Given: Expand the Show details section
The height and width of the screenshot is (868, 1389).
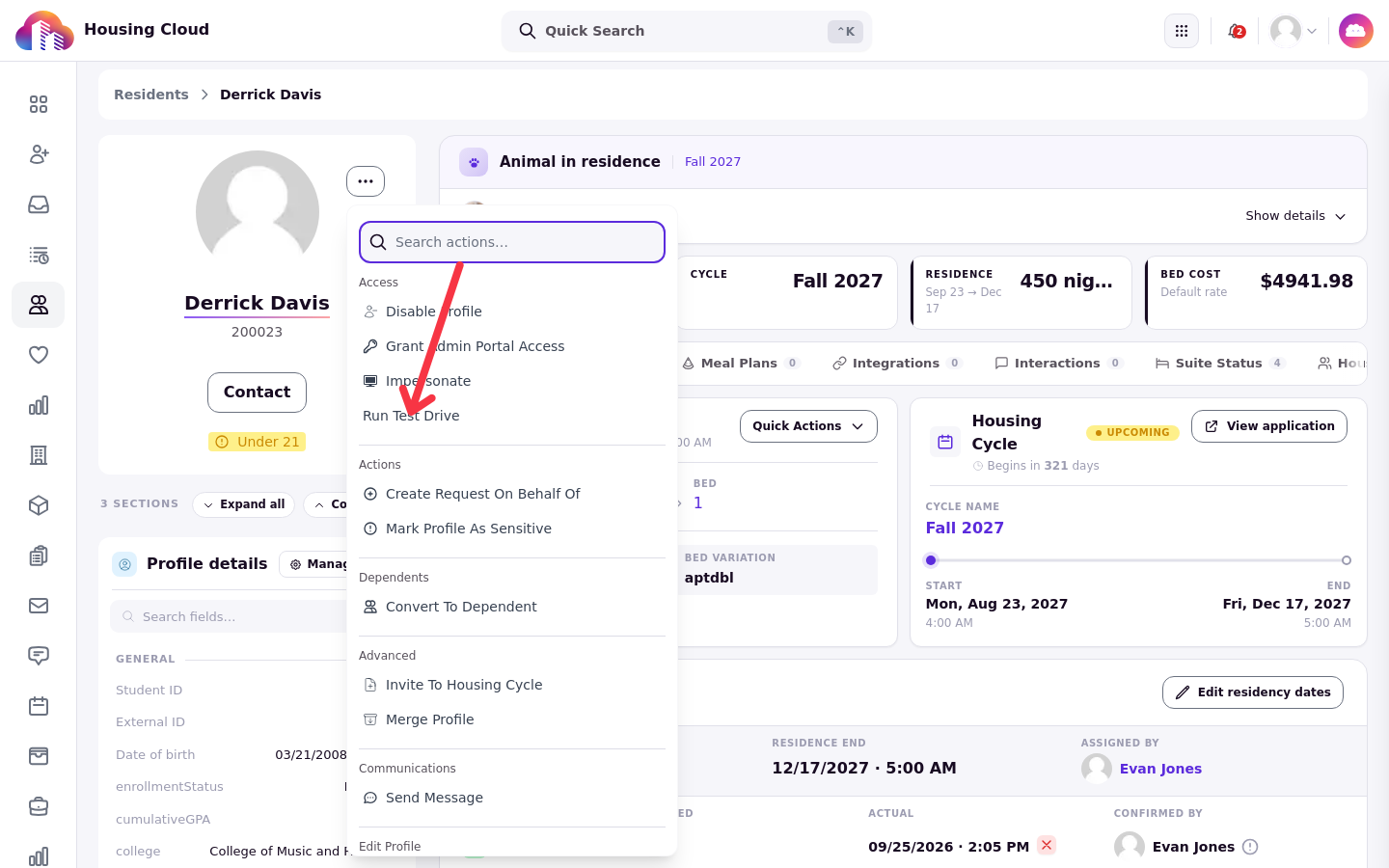Looking at the screenshot, I should (x=1295, y=216).
